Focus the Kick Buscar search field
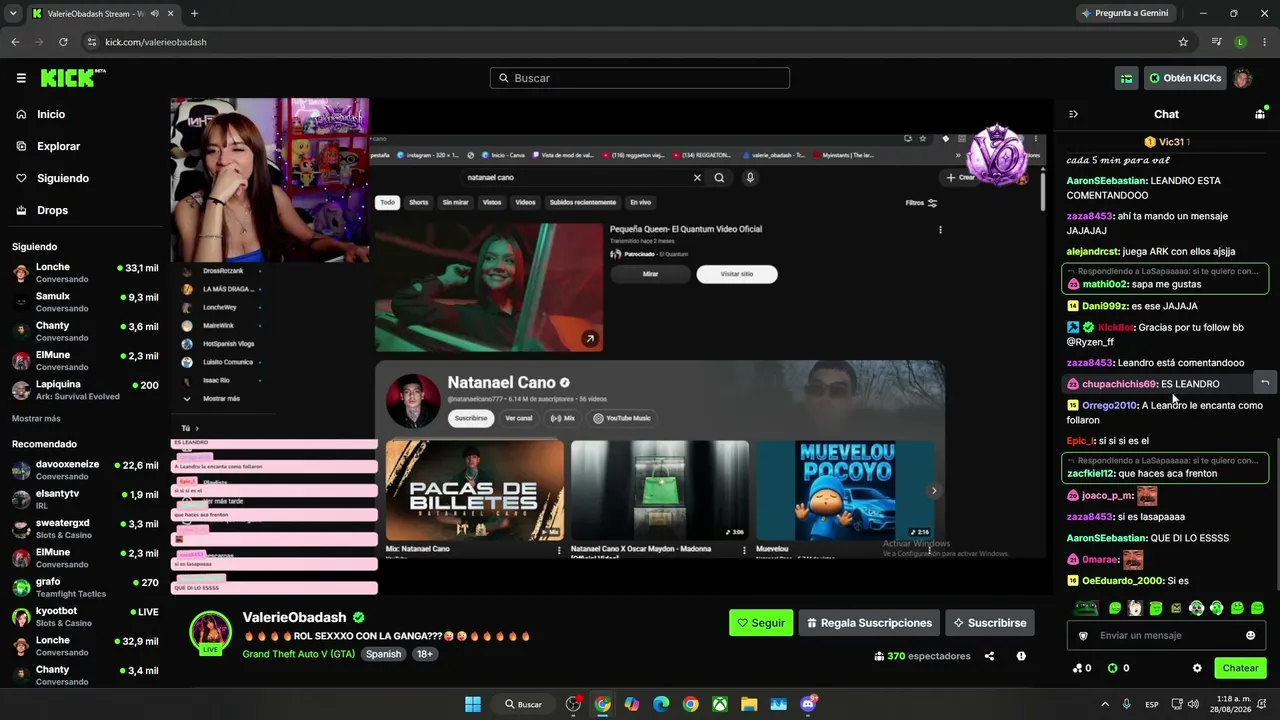The width and height of the screenshot is (1280, 720). click(640, 78)
